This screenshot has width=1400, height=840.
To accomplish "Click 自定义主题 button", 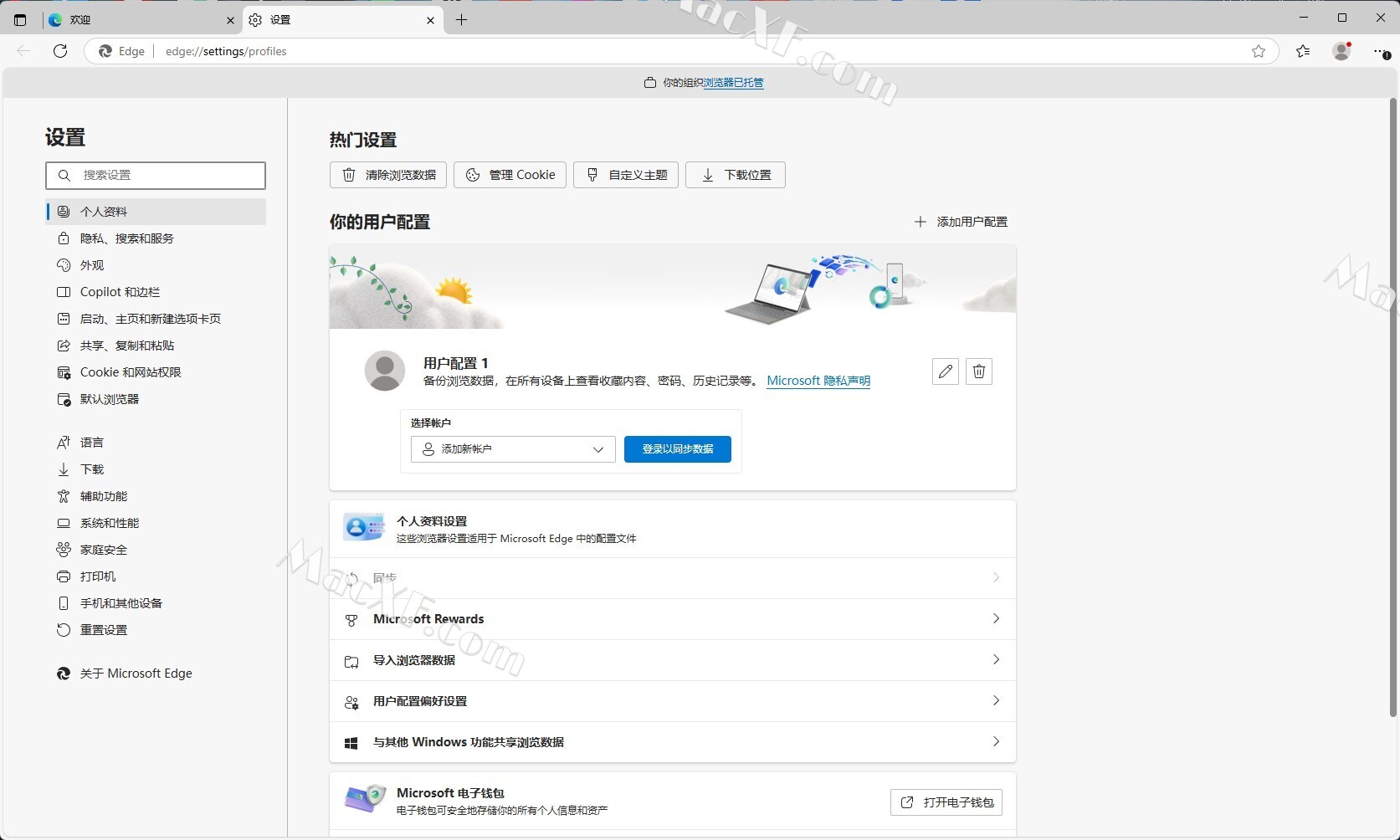I will coord(626,175).
